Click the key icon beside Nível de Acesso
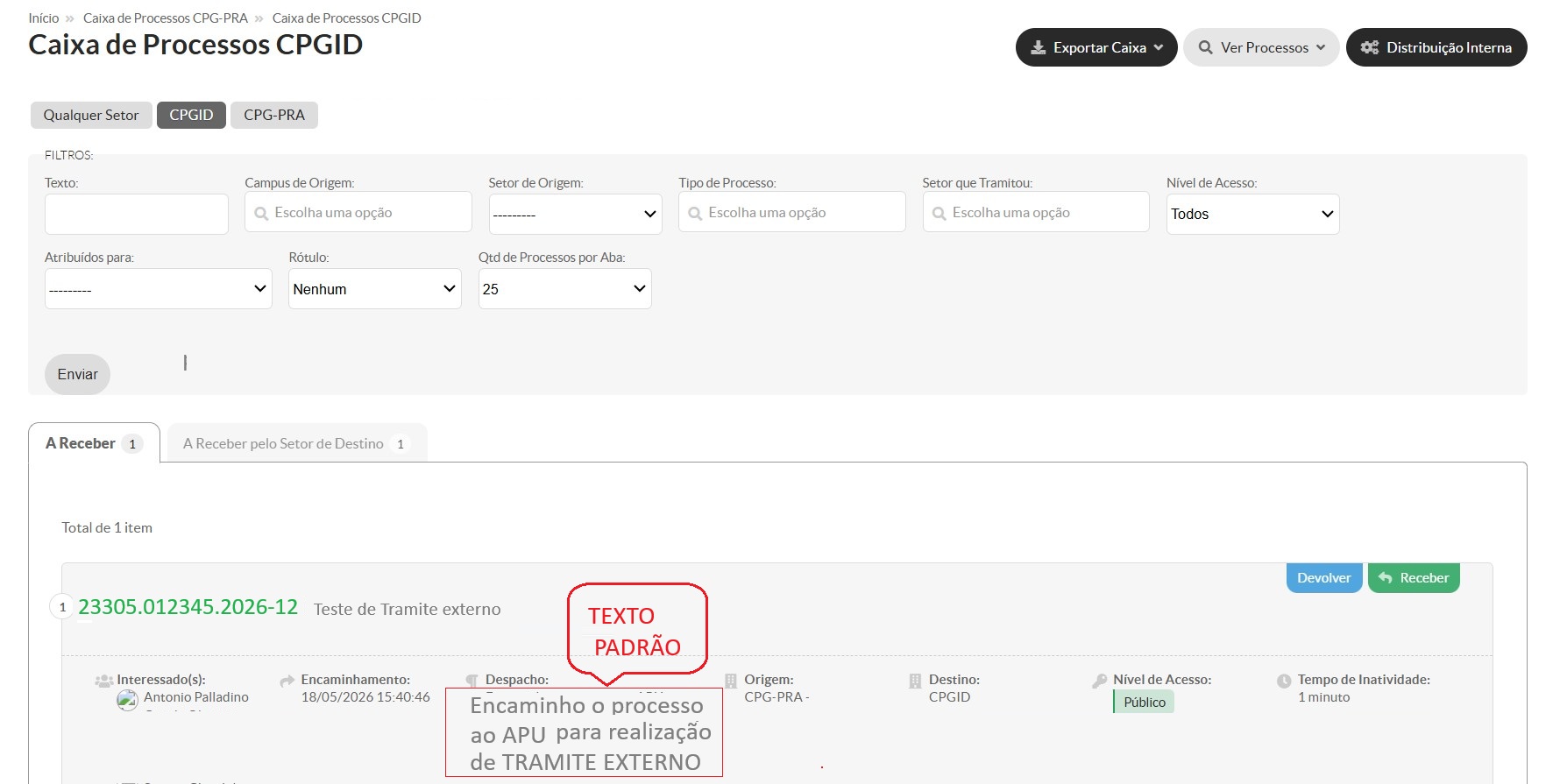 click(1100, 681)
